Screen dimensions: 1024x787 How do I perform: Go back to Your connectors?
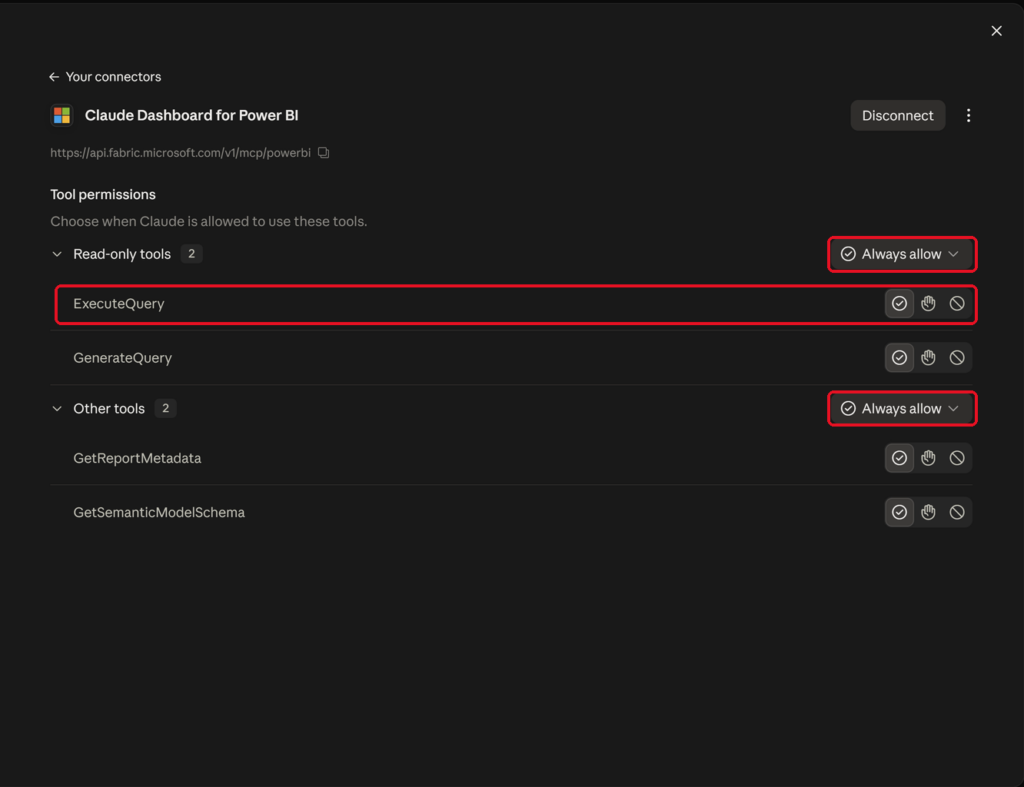tap(104, 77)
